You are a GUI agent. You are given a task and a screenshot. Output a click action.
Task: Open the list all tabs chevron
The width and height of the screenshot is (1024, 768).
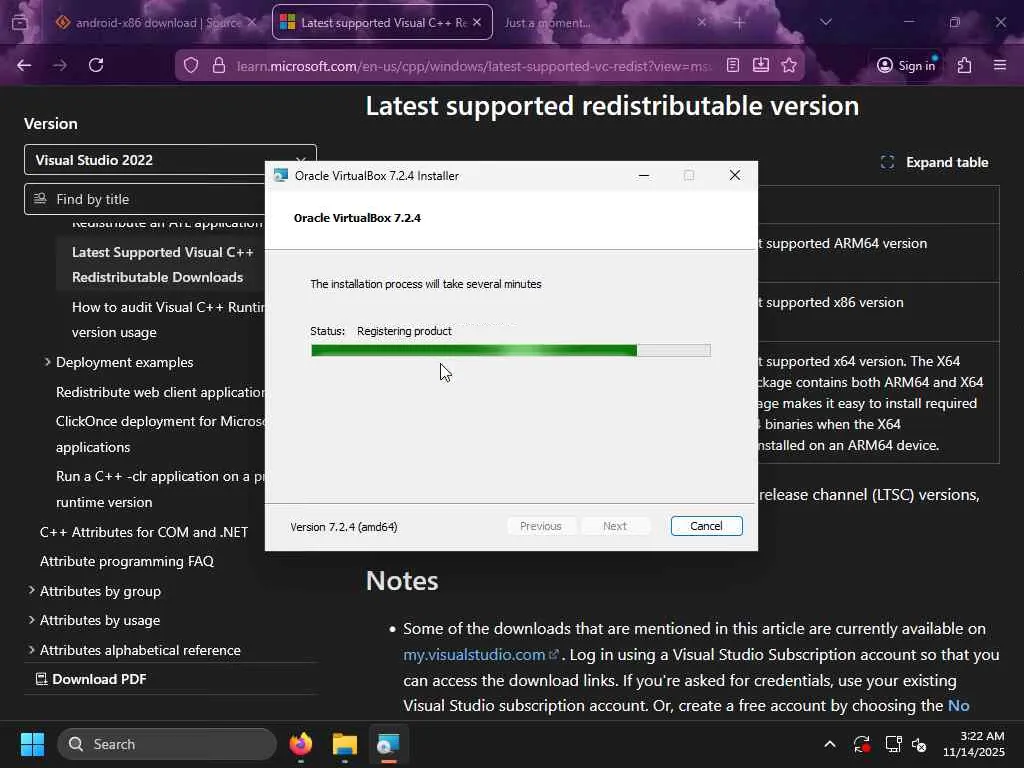point(825,22)
